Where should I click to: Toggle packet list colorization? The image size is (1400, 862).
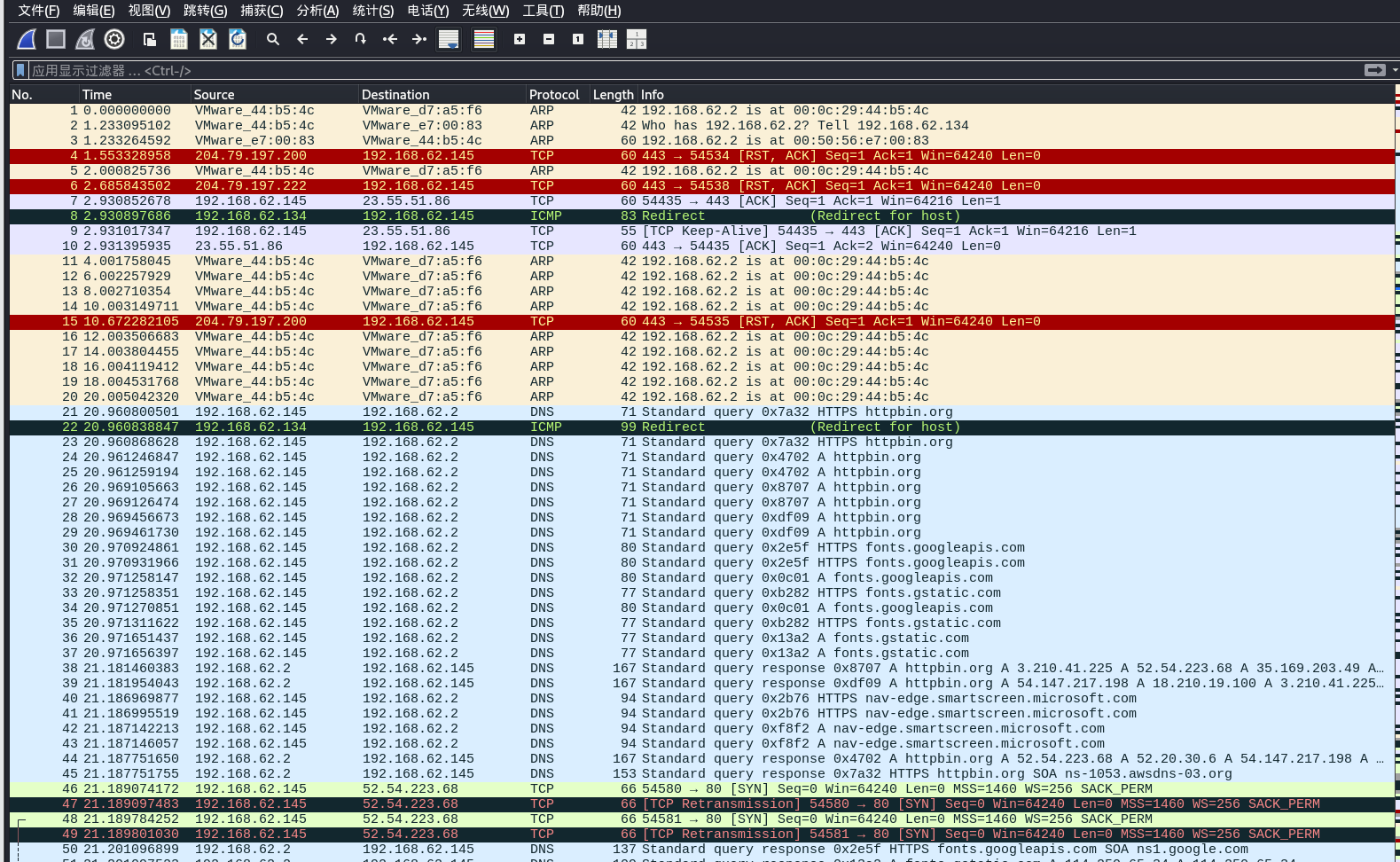484,39
